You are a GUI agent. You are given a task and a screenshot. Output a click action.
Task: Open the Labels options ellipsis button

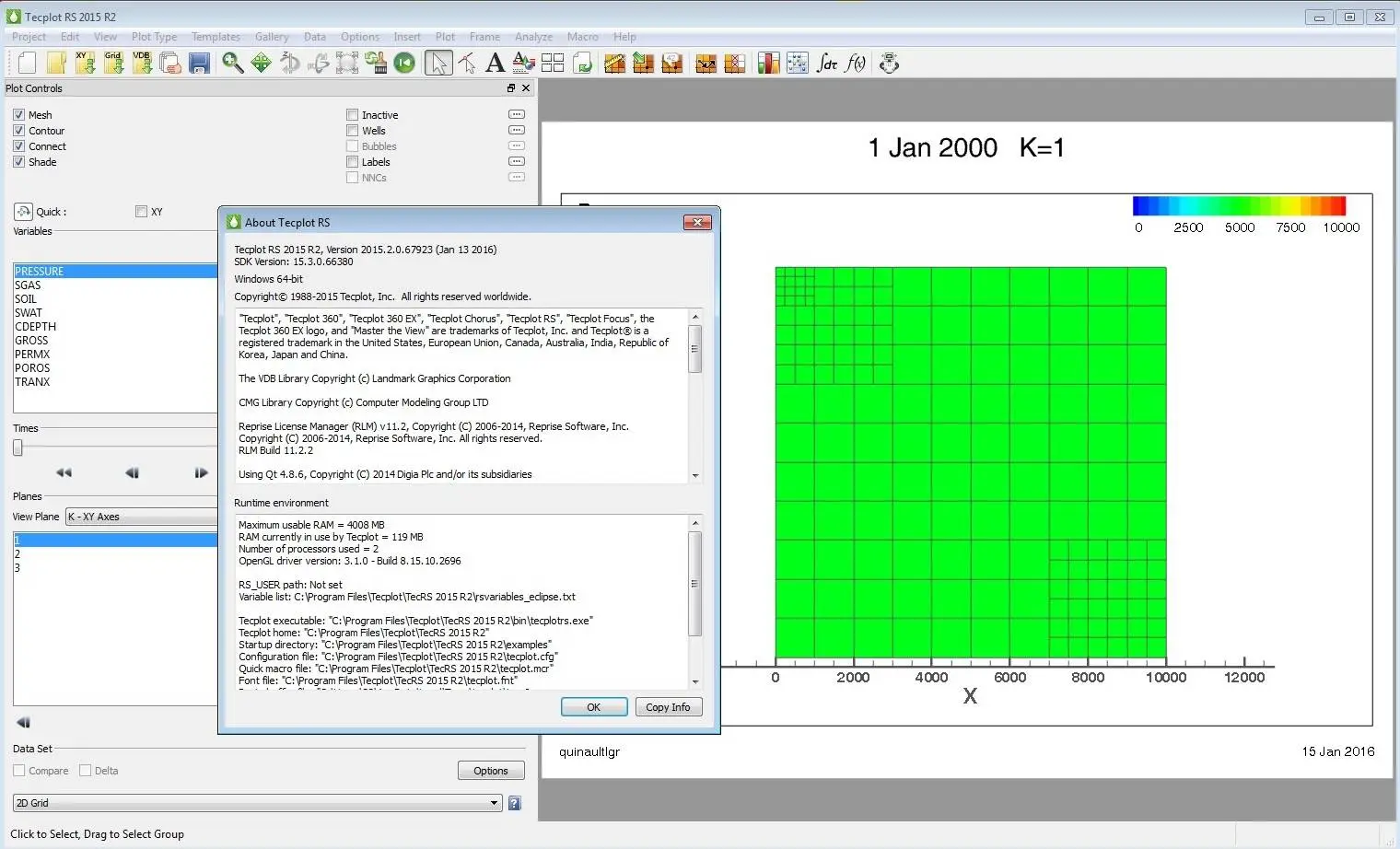(517, 162)
